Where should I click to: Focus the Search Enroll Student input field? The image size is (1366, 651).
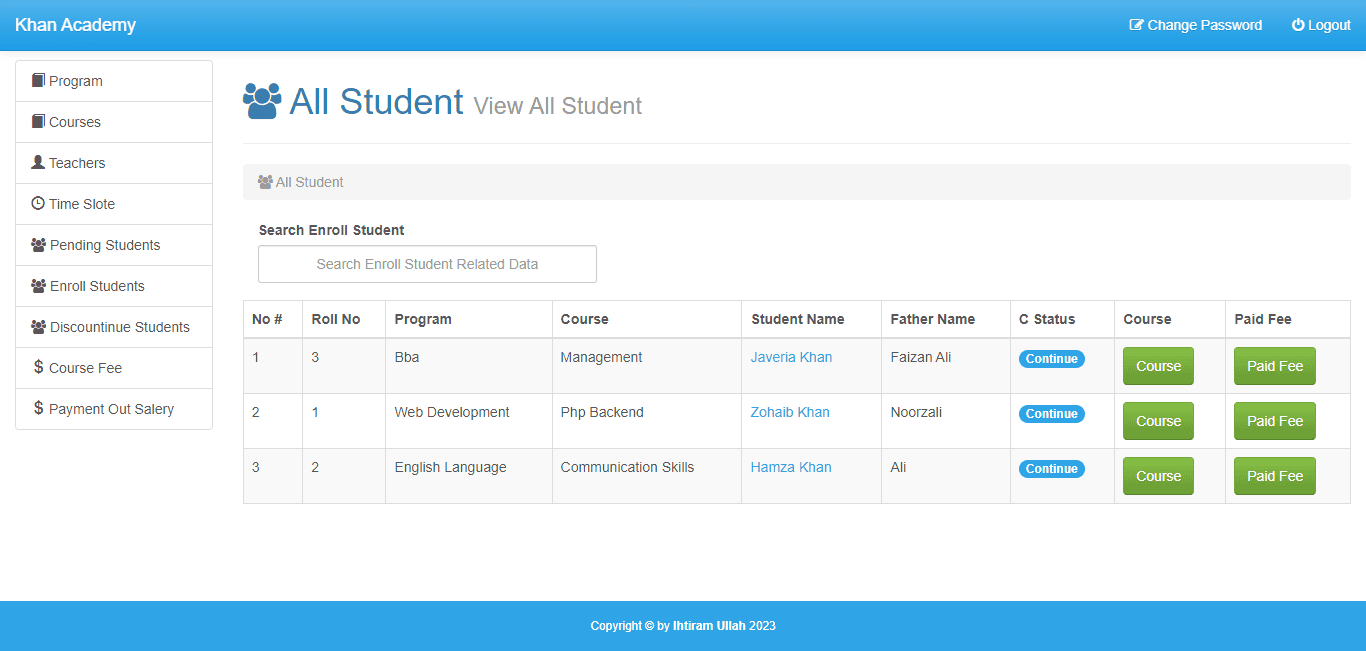427,264
